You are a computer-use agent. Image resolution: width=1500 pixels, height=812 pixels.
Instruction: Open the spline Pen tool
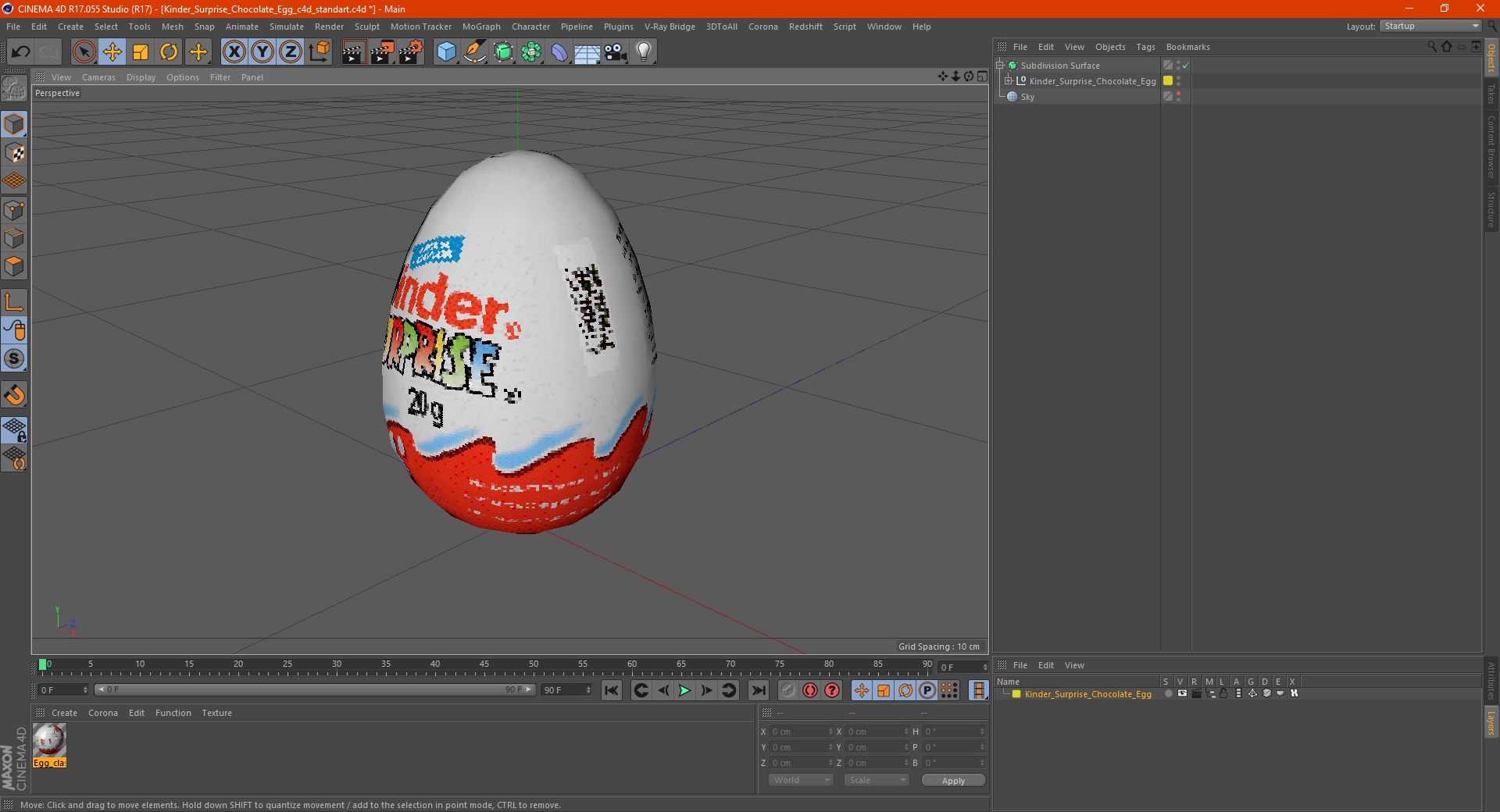click(474, 52)
